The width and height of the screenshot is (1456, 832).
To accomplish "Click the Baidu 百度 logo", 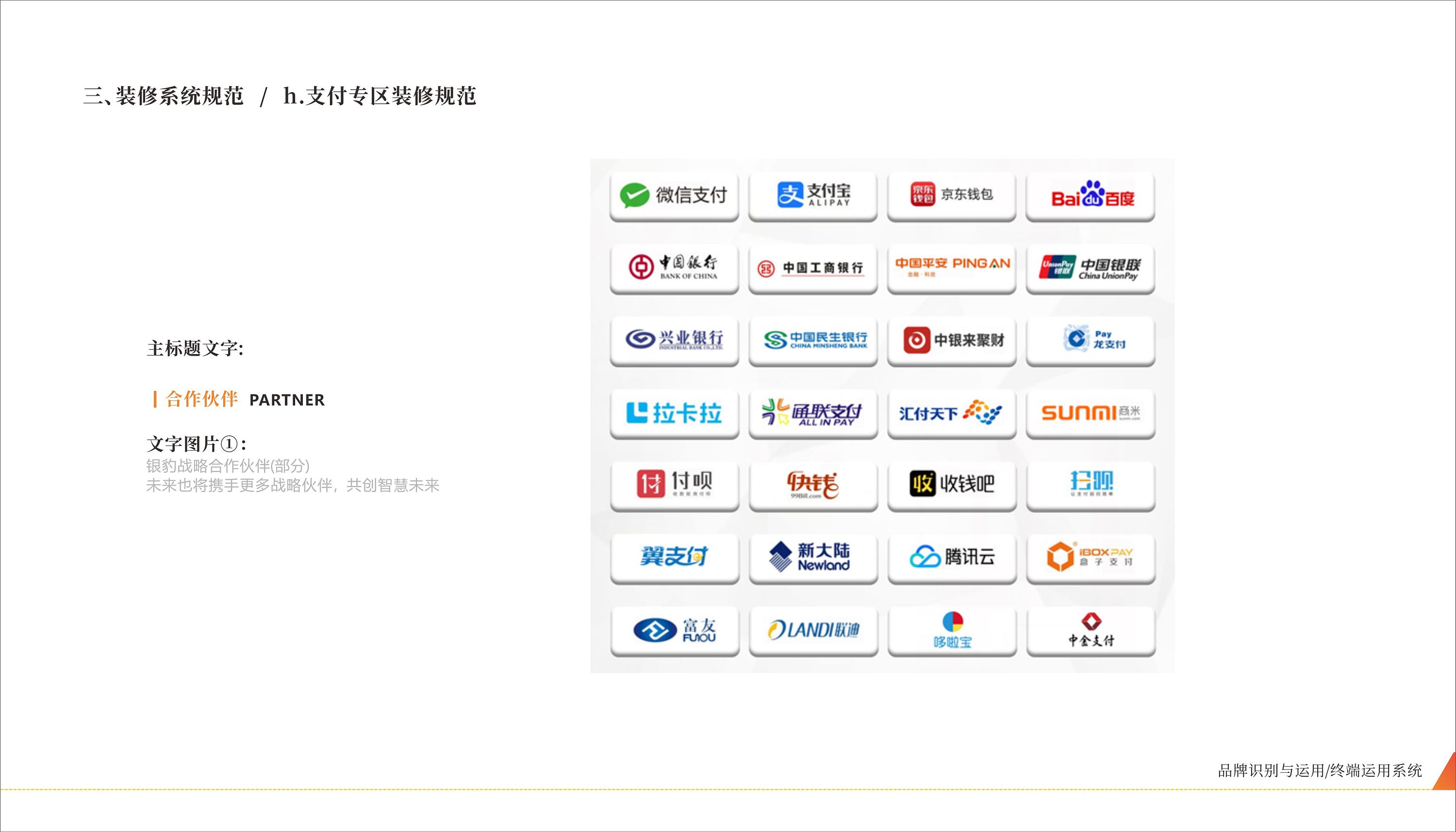I will pos(1090,196).
